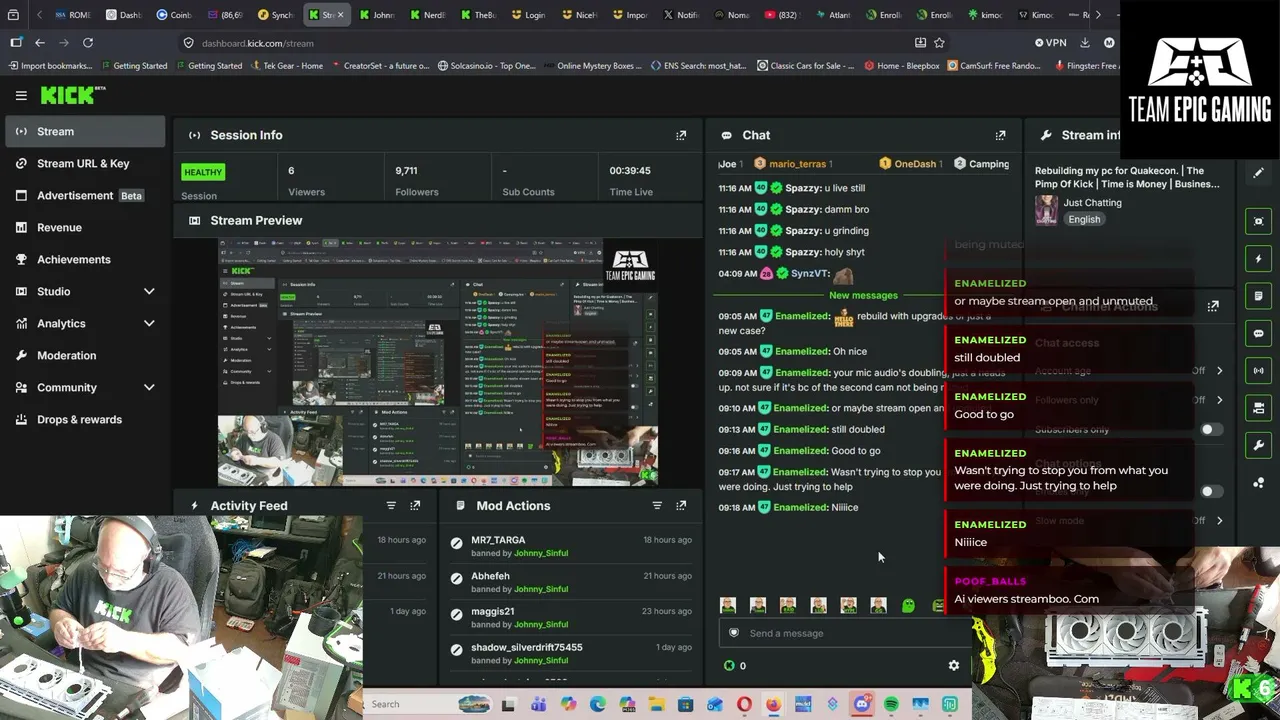The width and height of the screenshot is (1280, 720).
Task: Expand the Community sidebar section
Action: 149,387
